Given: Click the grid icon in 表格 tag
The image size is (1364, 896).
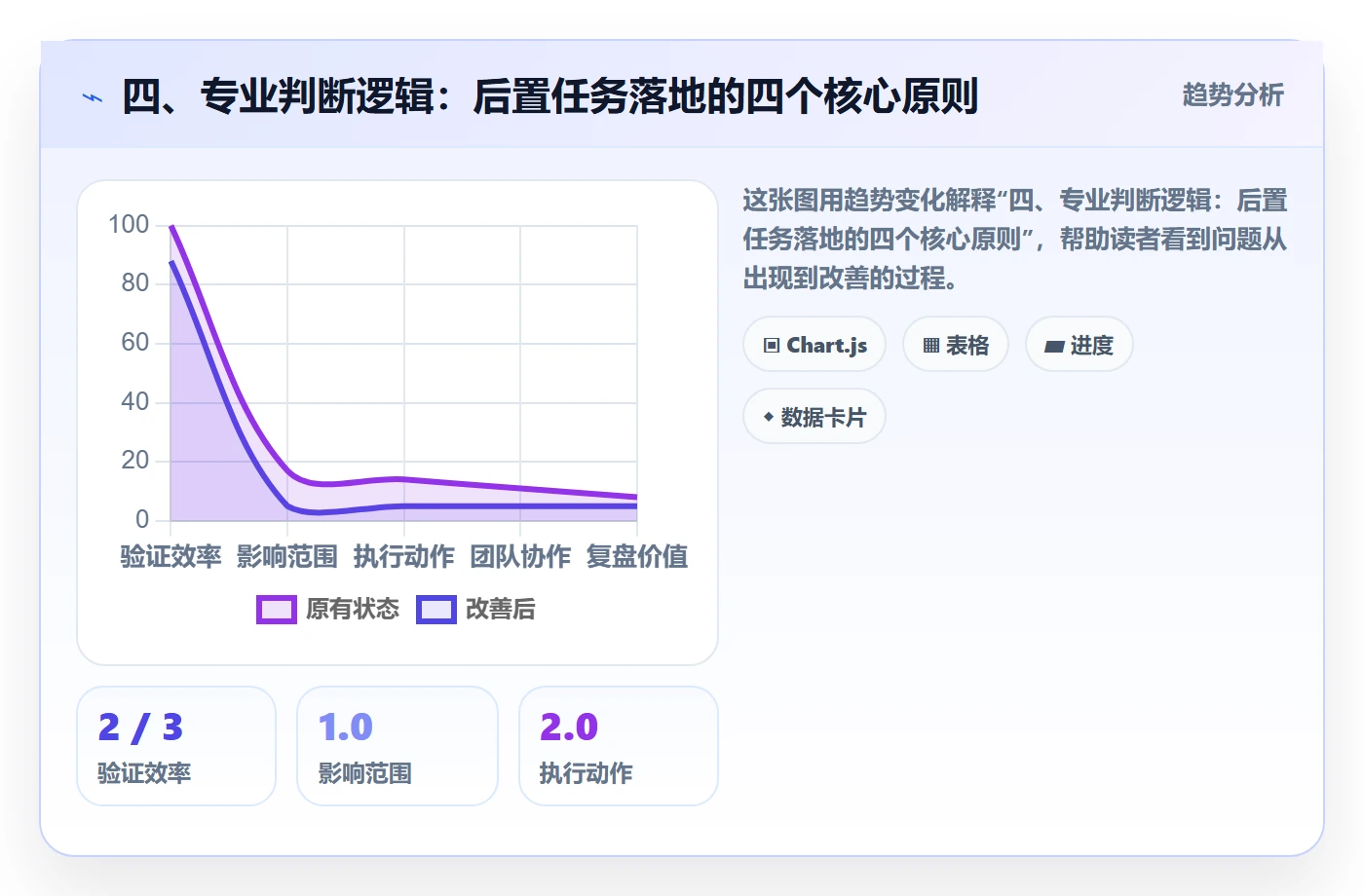Looking at the screenshot, I should (931, 346).
